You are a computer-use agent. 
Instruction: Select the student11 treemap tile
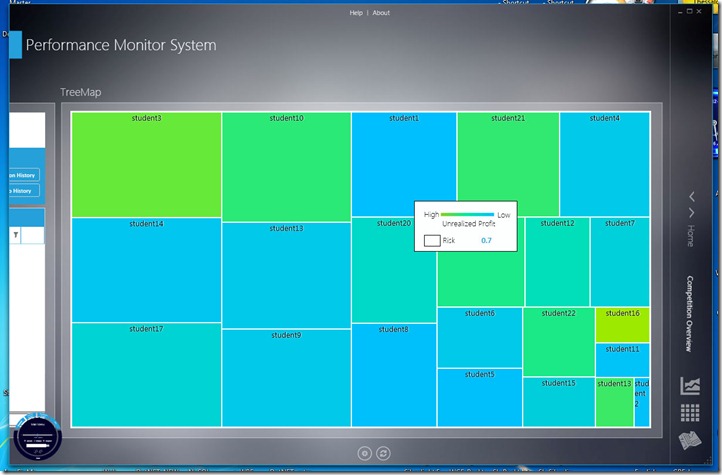(x=623, y=360)
